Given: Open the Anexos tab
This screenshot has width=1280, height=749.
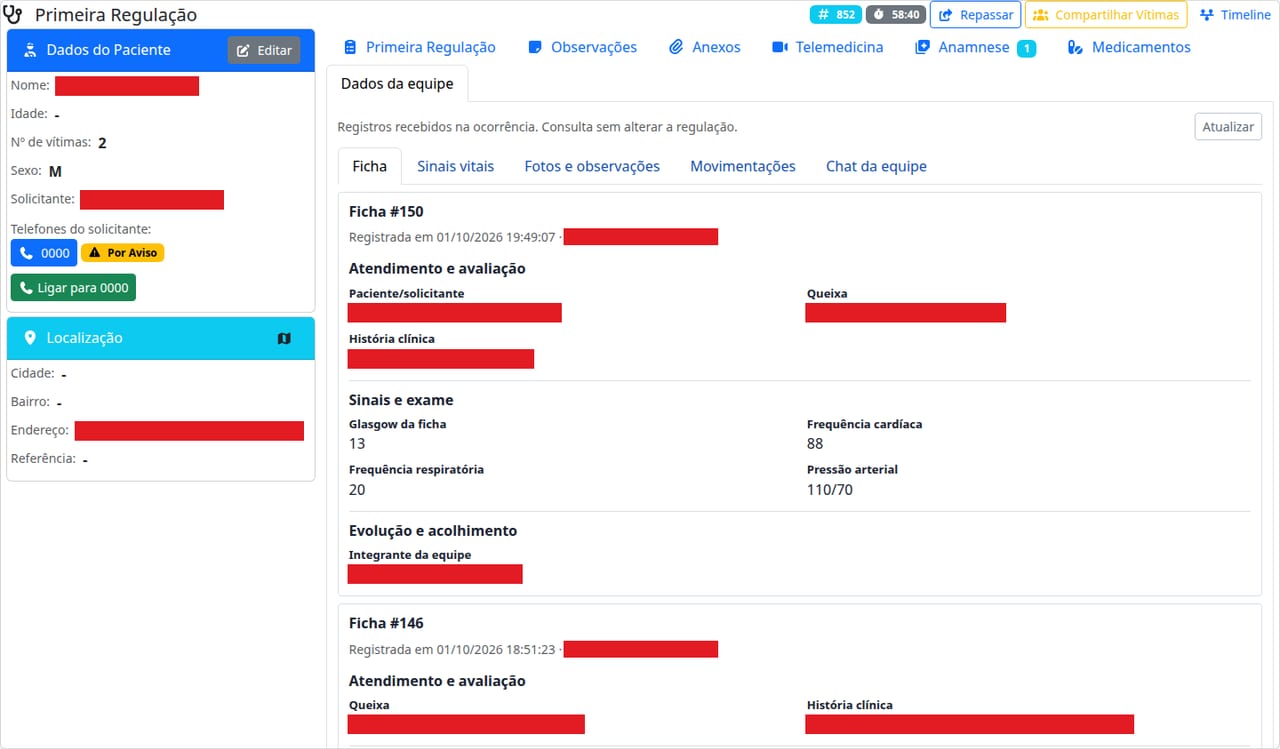Looking at the screenshot, I should coord(705,47).
